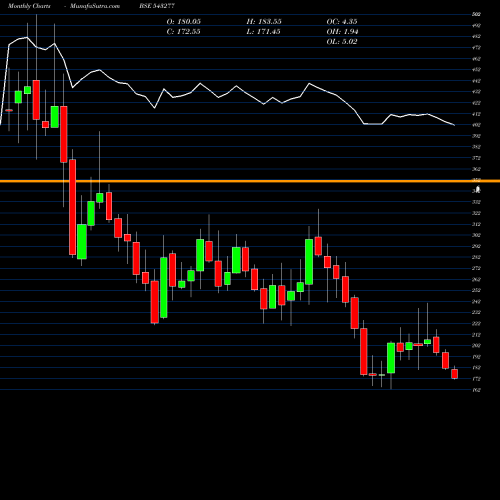Select the close value "C: 172.55"
Viewport: 500px width, 500px height.
tap(184, 32)
